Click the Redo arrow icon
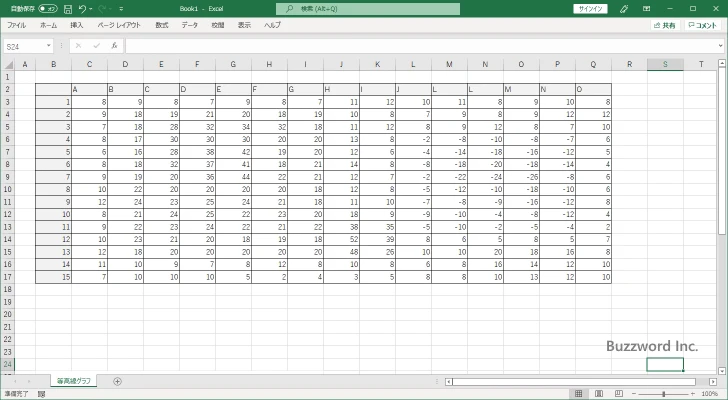 (102, 9)
